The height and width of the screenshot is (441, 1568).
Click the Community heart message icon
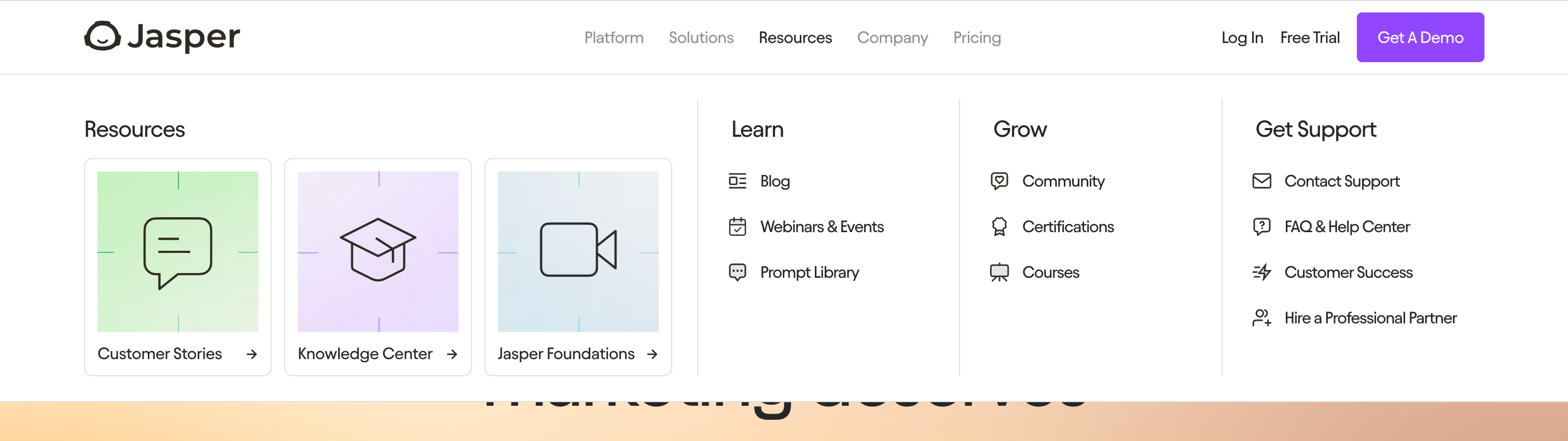click(999, 181)
